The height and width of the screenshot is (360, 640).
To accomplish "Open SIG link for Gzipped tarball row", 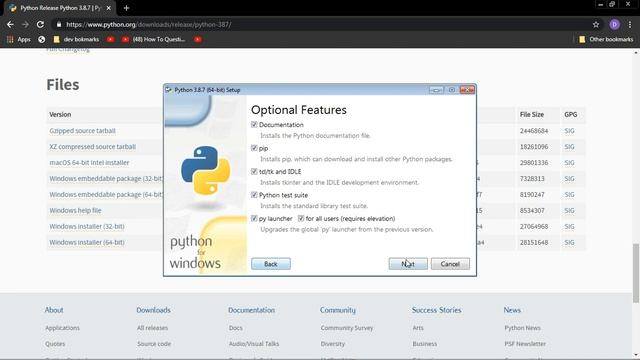I will [569, 131].
